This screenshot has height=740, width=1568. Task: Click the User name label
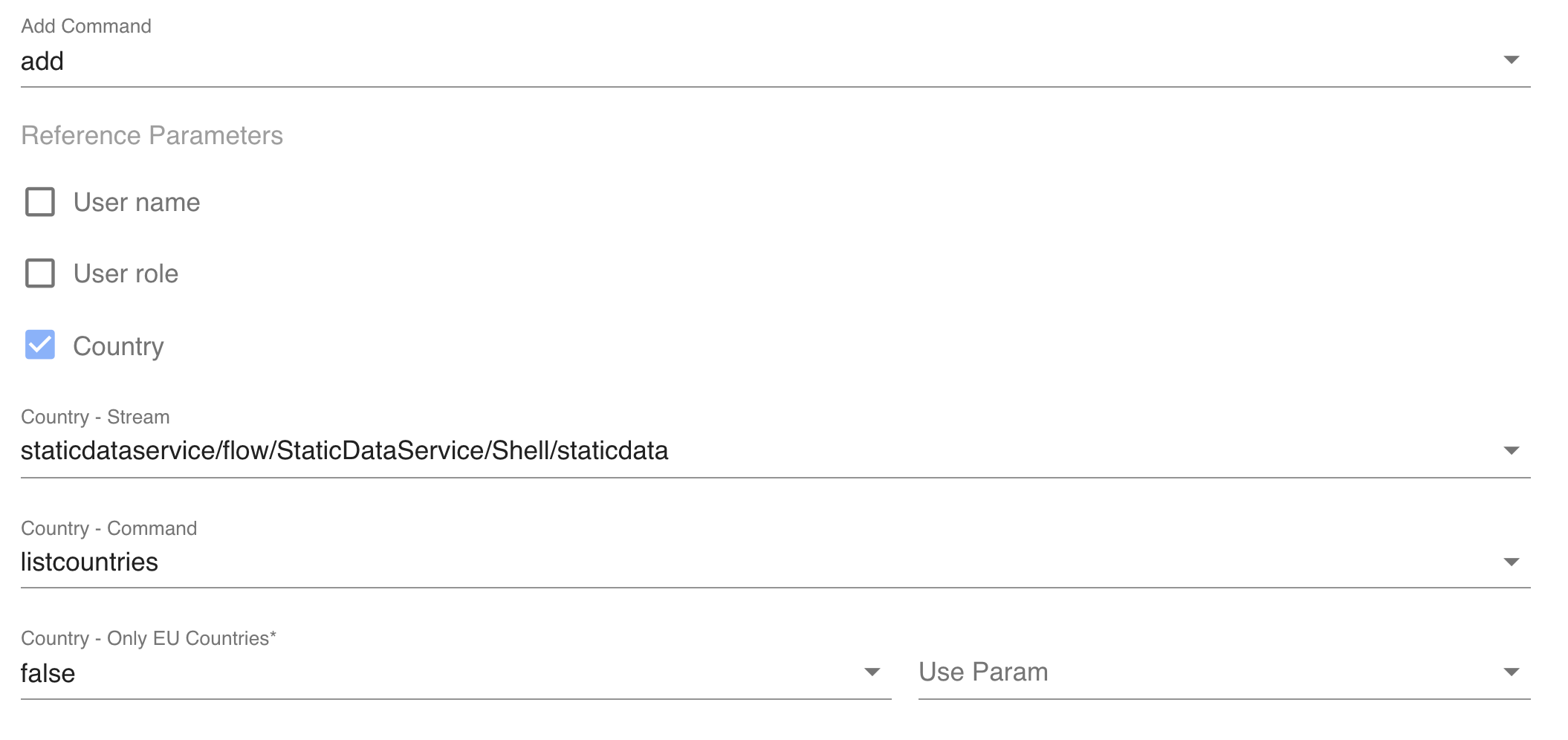[x=137, y=203]
